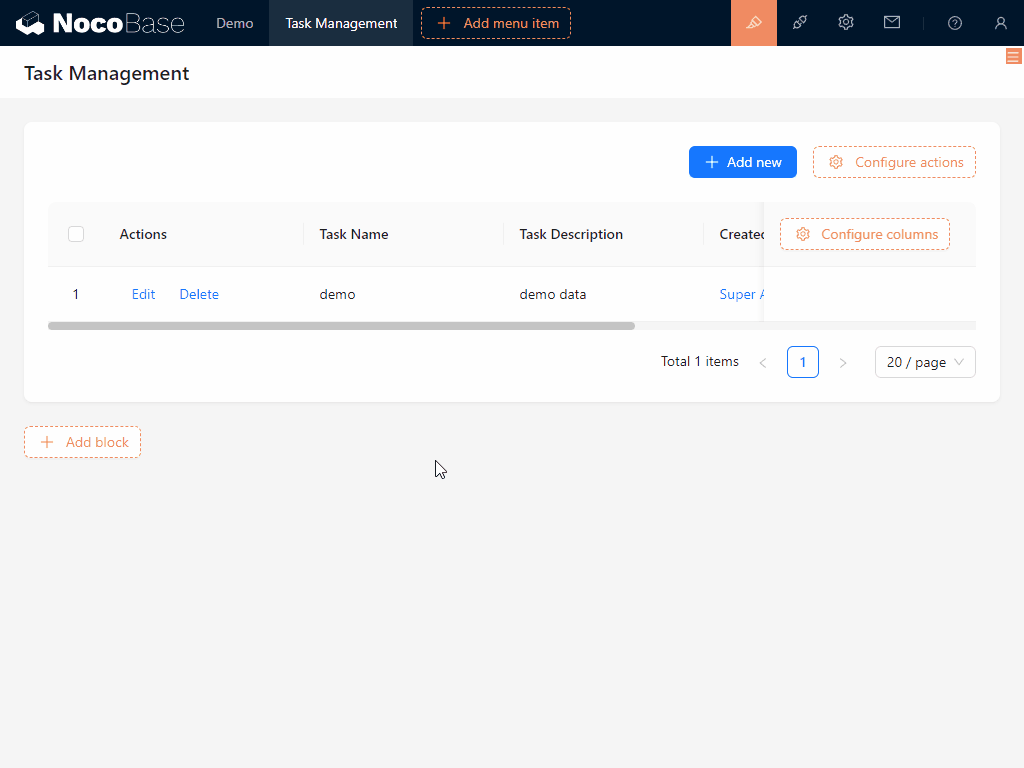1024x768 pixels.
Task: Click the 'demo' task name cell
Action: [337, 294]
